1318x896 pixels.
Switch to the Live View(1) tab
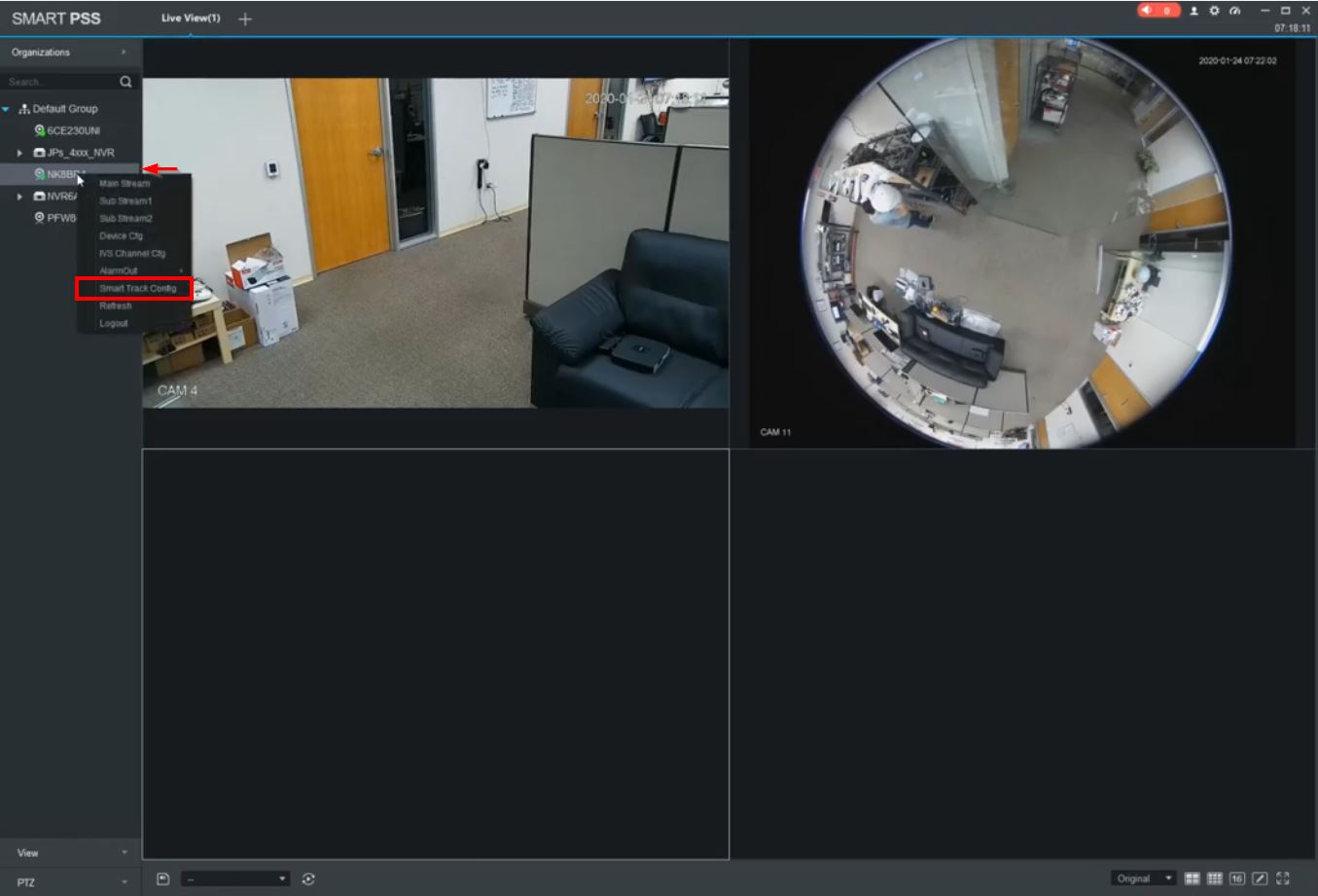pyautogui.click(x=191, y=18)
